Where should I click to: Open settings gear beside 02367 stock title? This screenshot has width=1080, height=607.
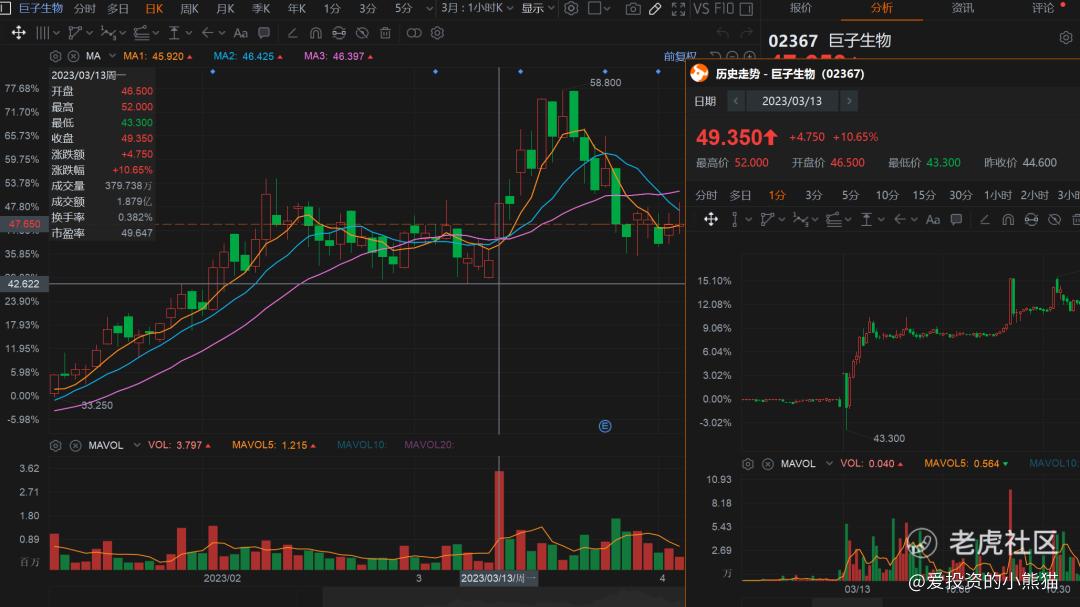pos(1066,38)
